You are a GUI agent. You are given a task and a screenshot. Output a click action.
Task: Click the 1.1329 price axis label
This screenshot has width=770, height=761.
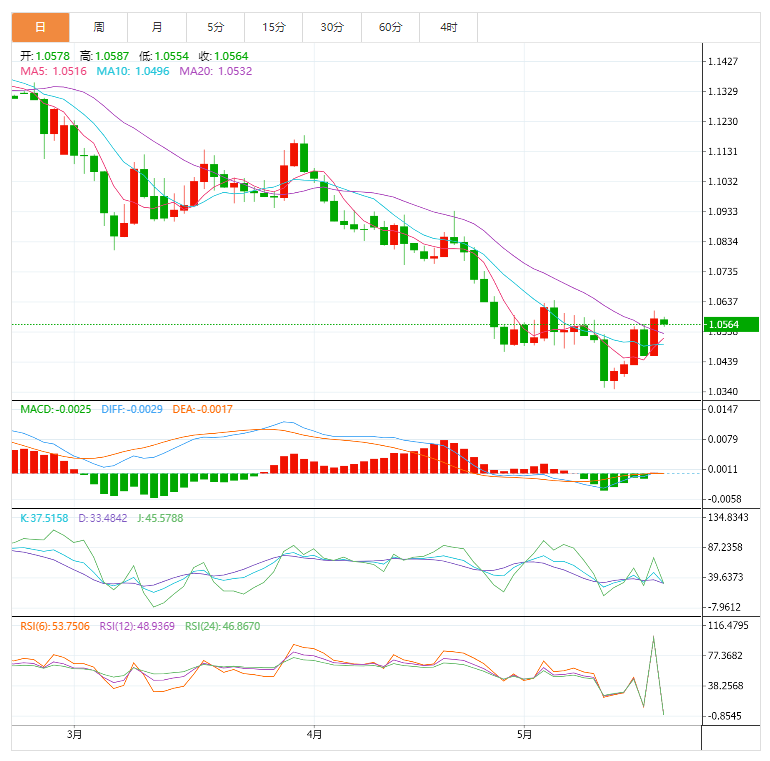(x=722, y=91)
